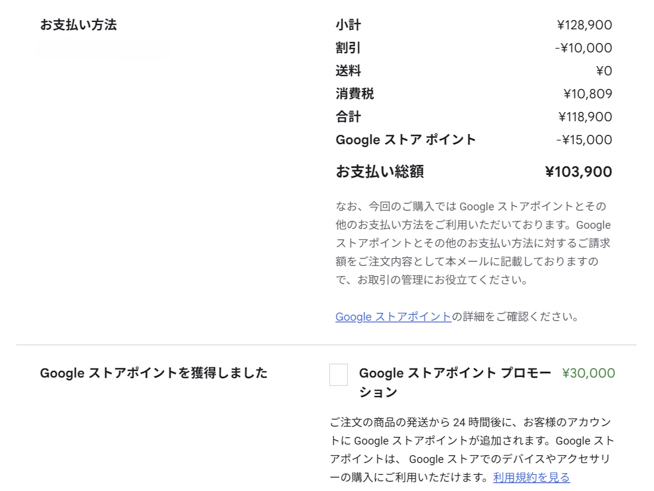Click the 割引 amount -¥10,000
The height and width of the screenshot is (491, 654).
pyautogui.click(x=583, y=48)
